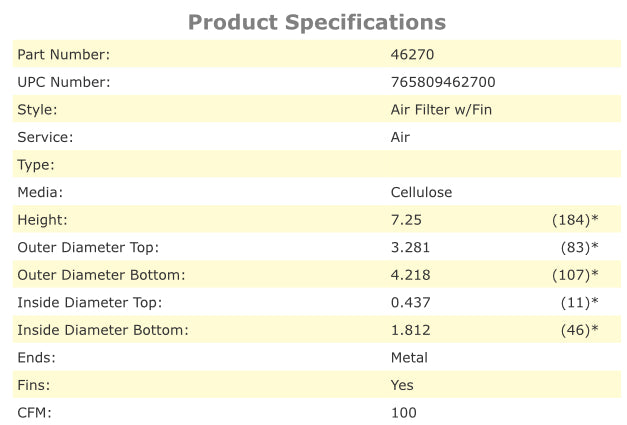Click the Type label
Screen dimensions: 627x425
coord(36,164)
